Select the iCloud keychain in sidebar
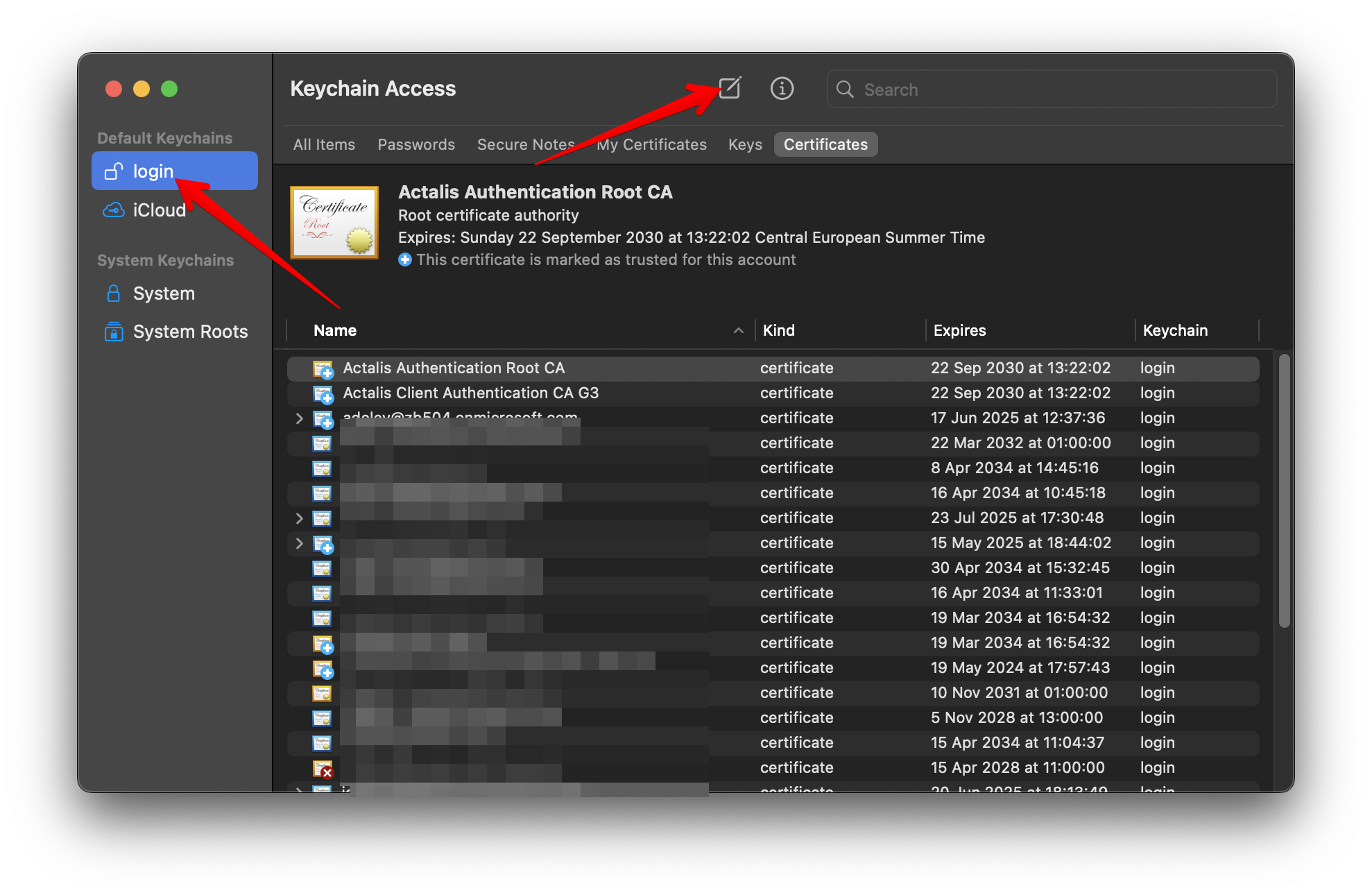Viewport: 1372px width, 895px height. point(159,210)
